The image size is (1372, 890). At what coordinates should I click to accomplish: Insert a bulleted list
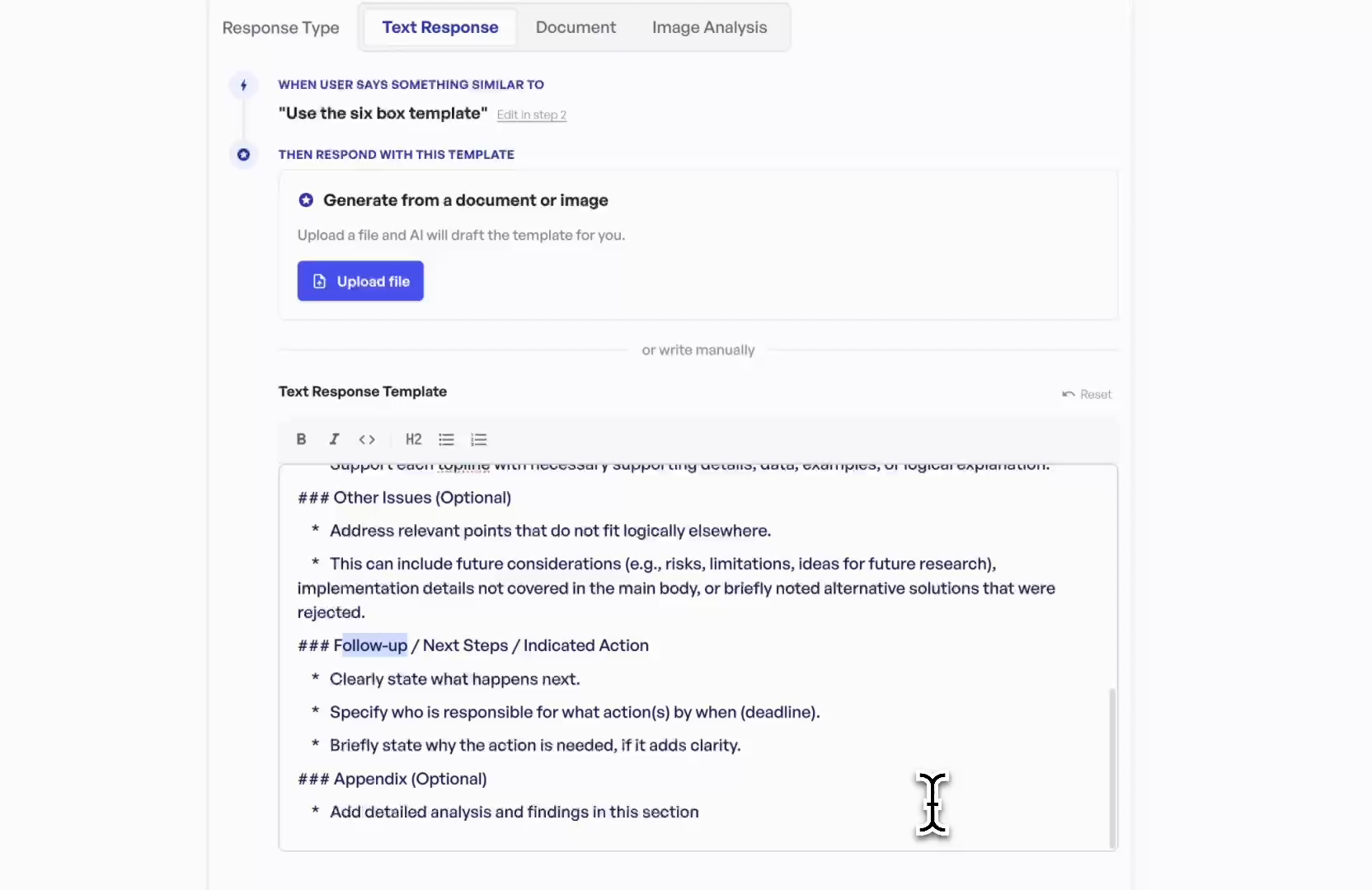(x=446, y=439)
